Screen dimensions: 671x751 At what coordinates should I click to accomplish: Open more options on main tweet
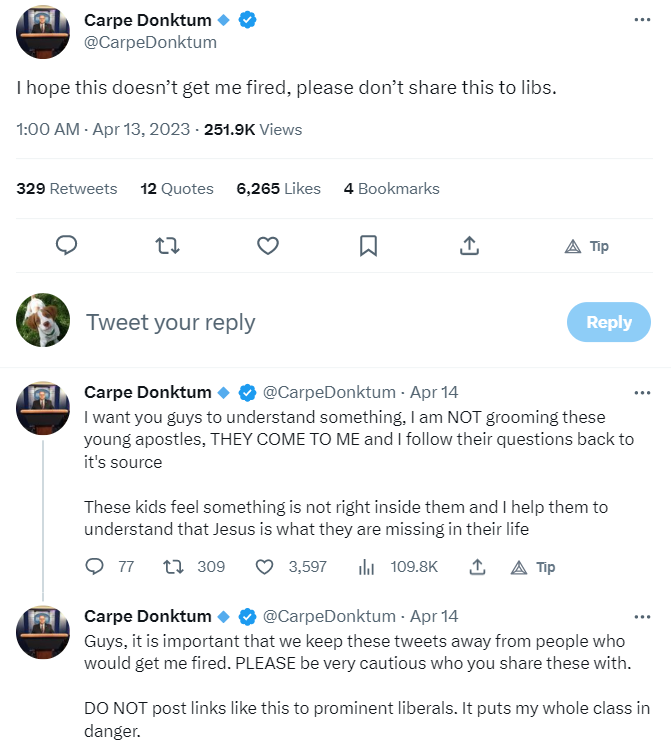pyautogui.click(x=642, y=20)
